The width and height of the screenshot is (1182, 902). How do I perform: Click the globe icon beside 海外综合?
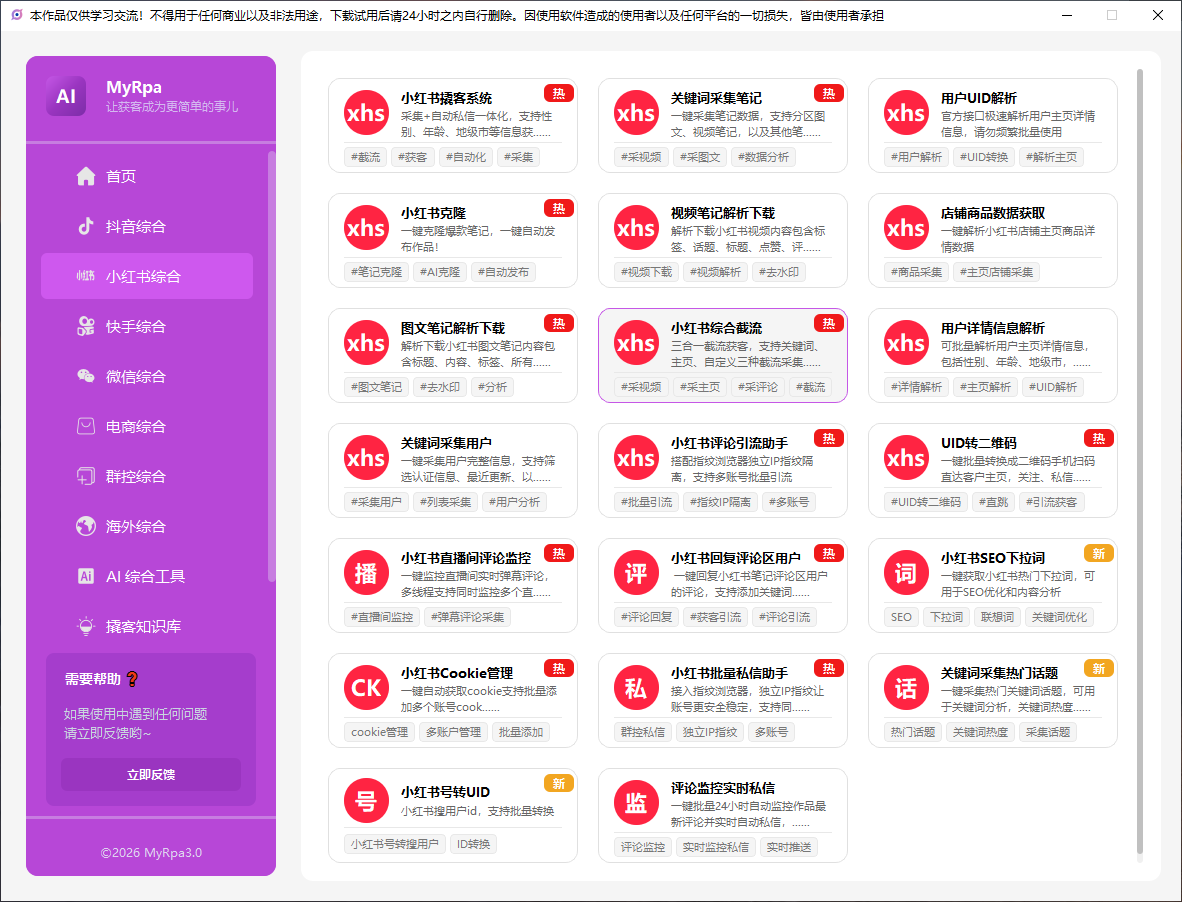(86, 526)
